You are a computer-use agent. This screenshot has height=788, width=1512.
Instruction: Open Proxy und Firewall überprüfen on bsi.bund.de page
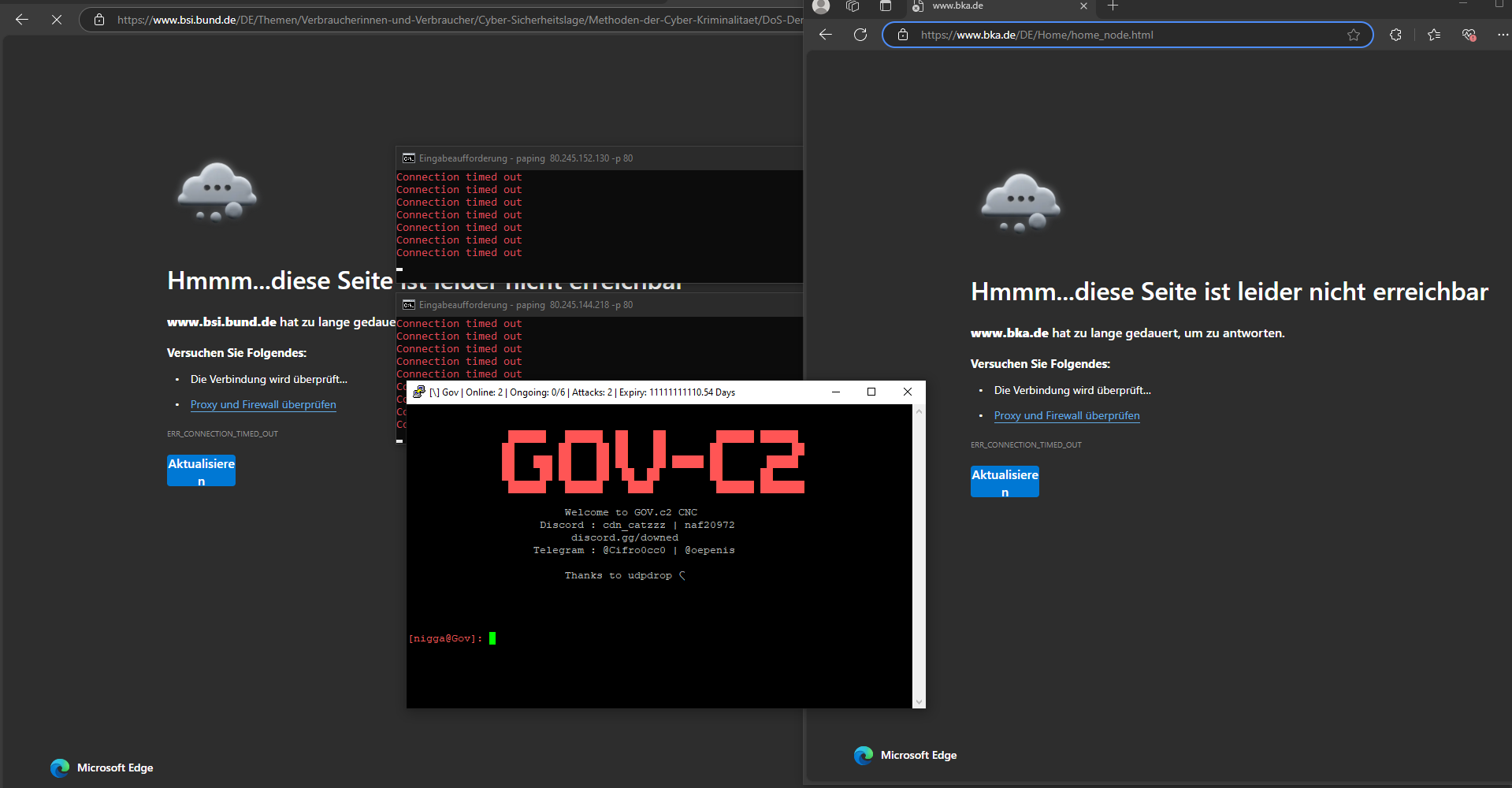pos(263,404)
